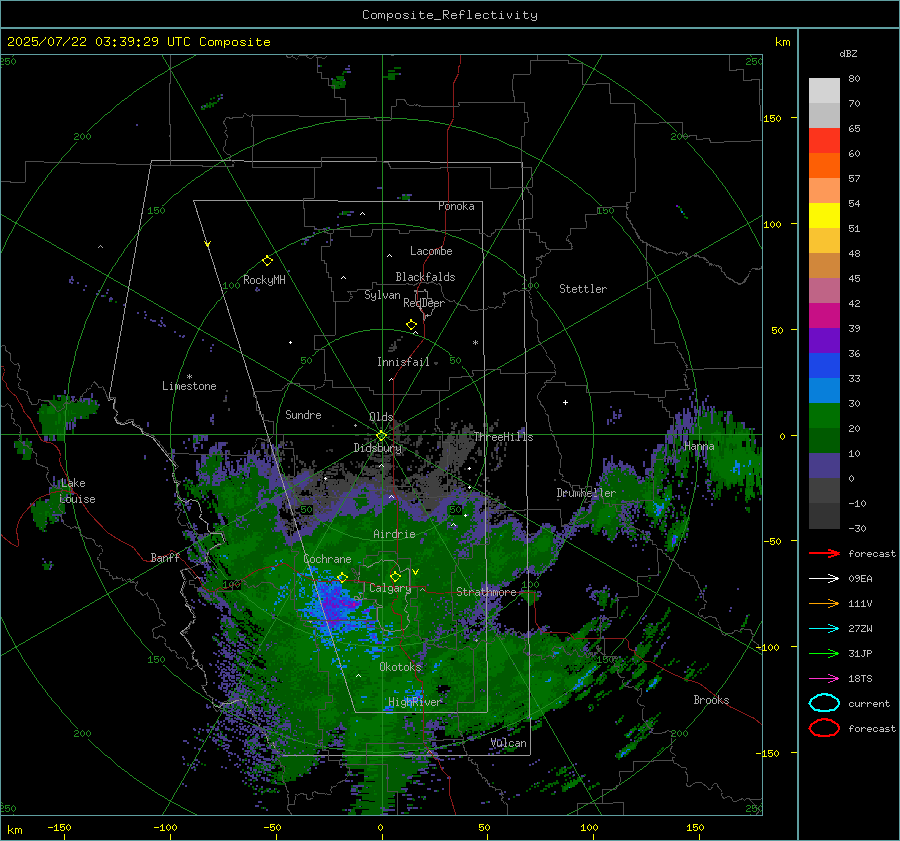The height and width of the screenshot is (841, 900).
Task: Click the green 31JP arrow legend icon
Action: [x=824, y=653]
